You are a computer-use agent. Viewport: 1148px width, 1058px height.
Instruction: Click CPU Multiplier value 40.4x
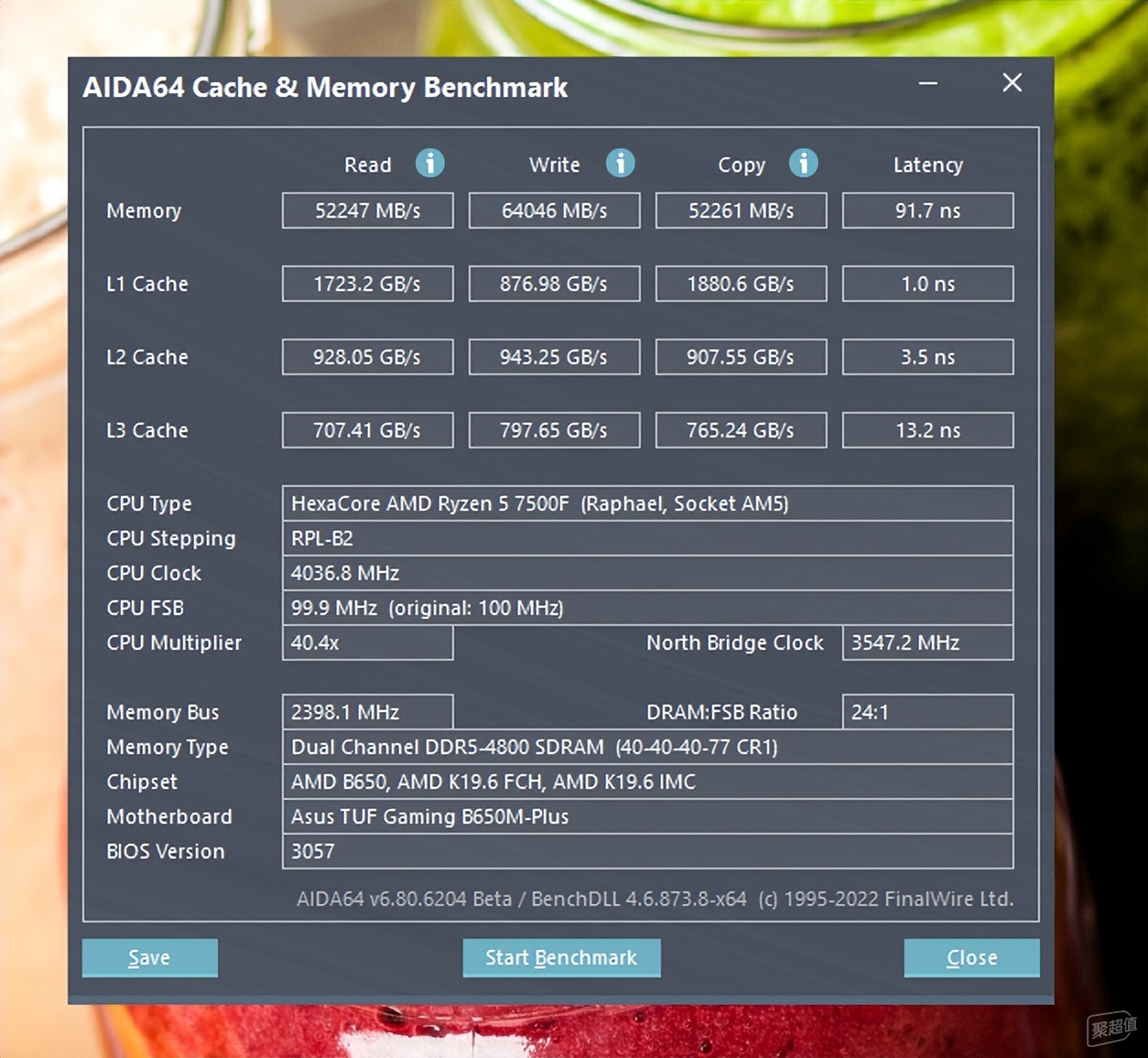coord(368,642)
